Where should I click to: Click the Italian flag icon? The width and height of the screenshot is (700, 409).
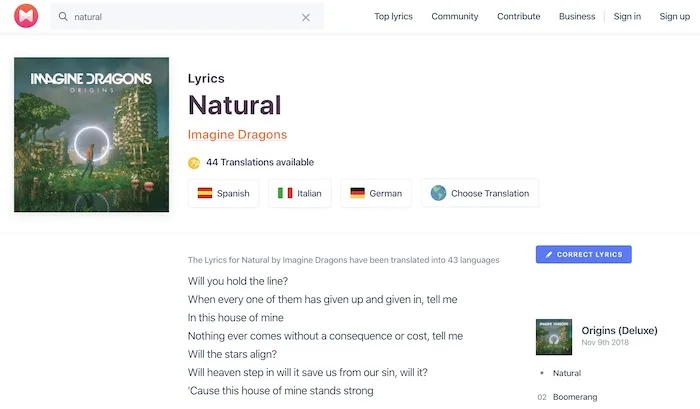pyautogui.click(x=285, y=193)
